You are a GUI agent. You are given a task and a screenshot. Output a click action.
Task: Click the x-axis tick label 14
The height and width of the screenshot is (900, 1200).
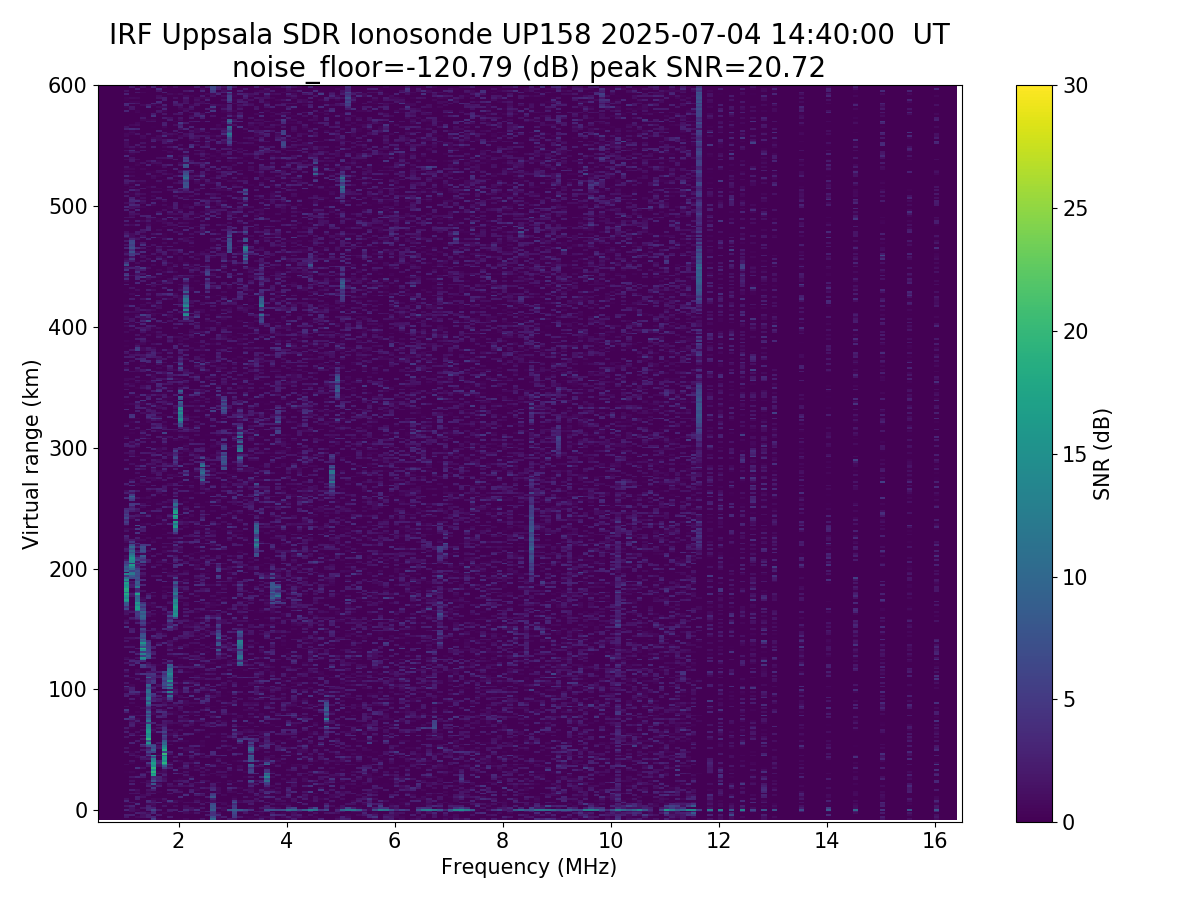tap(827, 841)
